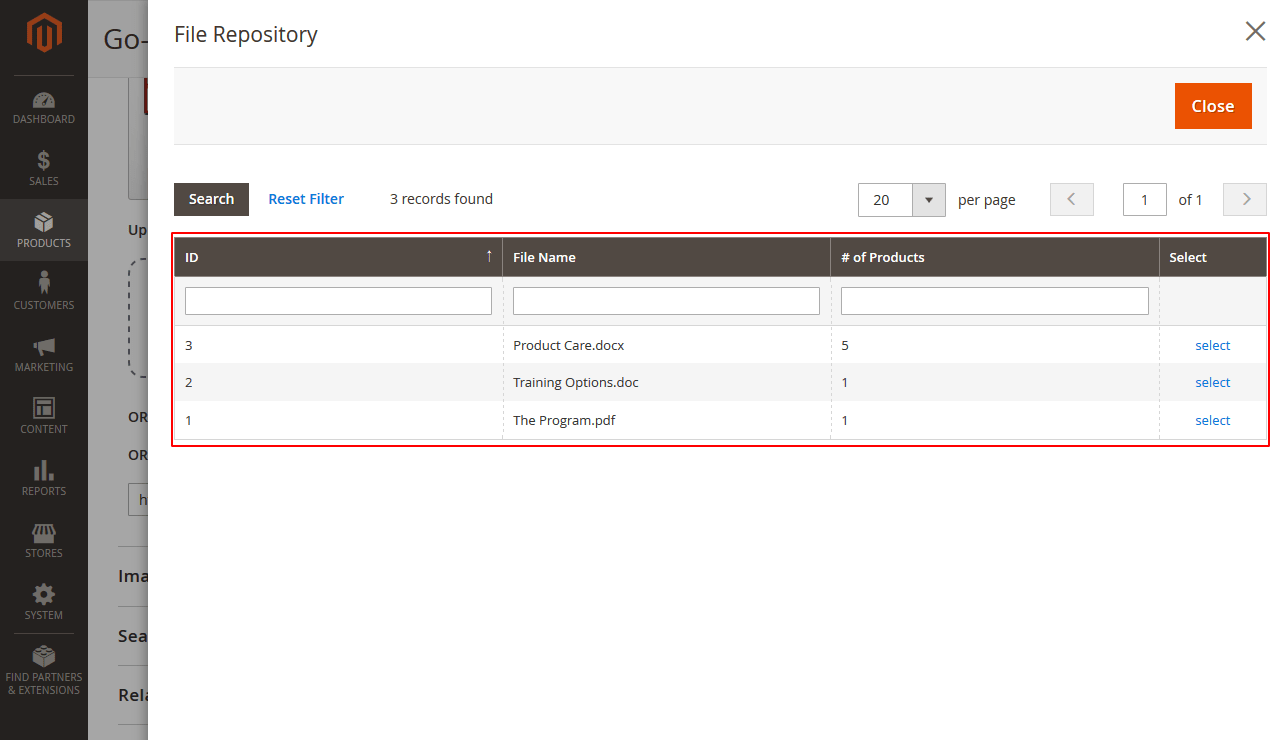Image resolution: width=1276 pixels, height=740 pixels.
Task: Run Search on the repository grid
Action: (211, 199)
